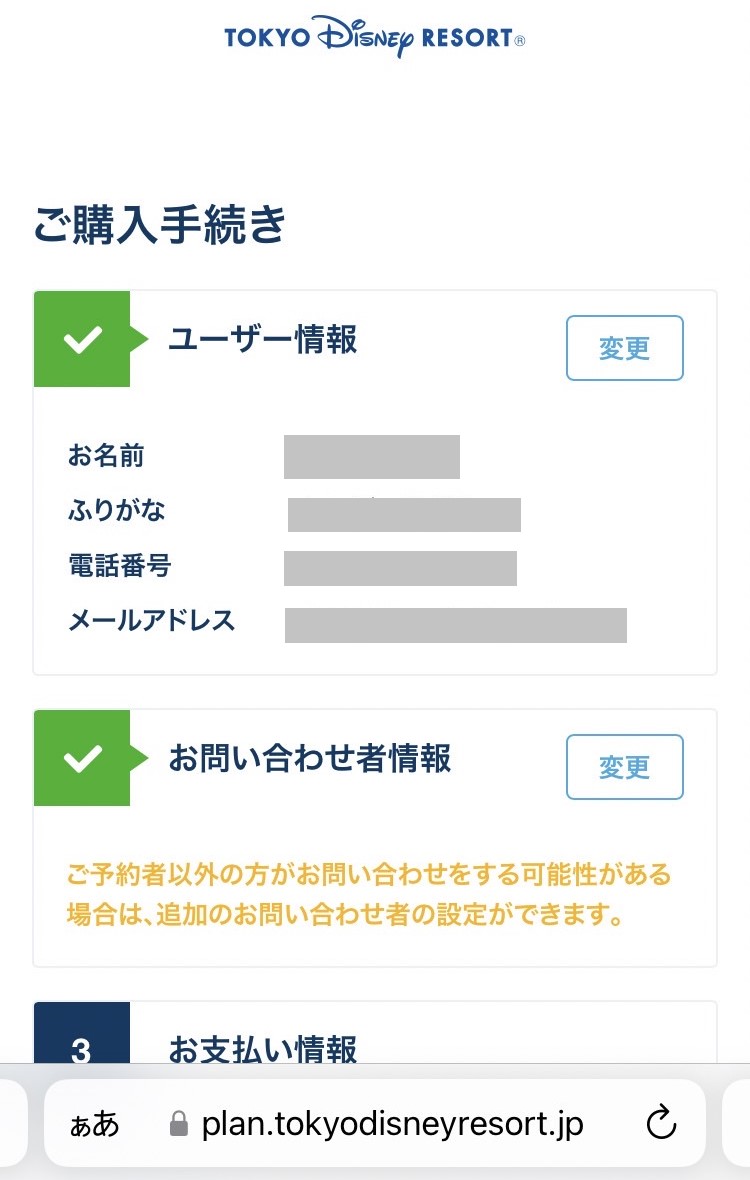The image size is (750, 1180).
Task: Tap the ぁあ reader settings button
Action: [x=95, y=1124]
